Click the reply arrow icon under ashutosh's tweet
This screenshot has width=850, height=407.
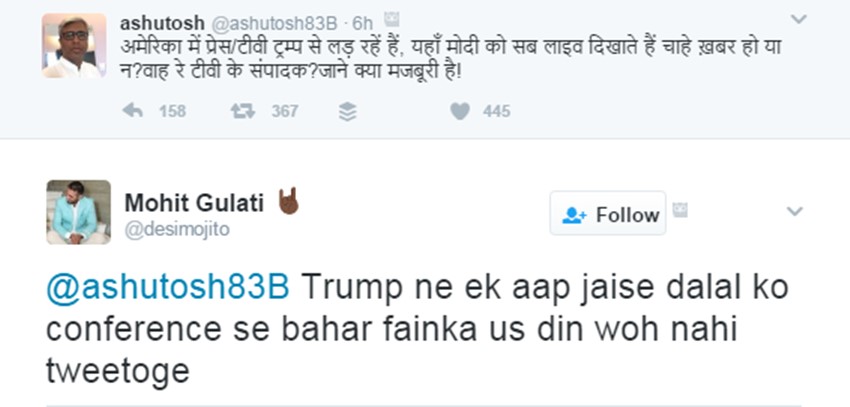pyautogui.click(x=132, y=111)
